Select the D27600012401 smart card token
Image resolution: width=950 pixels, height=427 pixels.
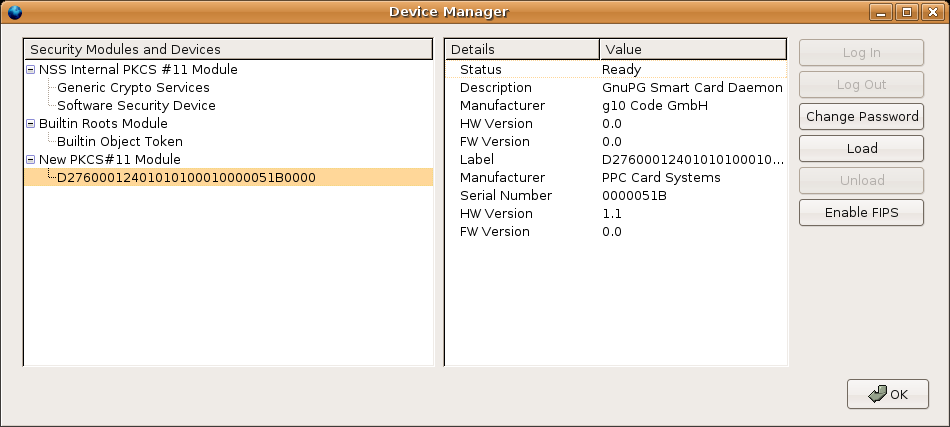[186, 178]
